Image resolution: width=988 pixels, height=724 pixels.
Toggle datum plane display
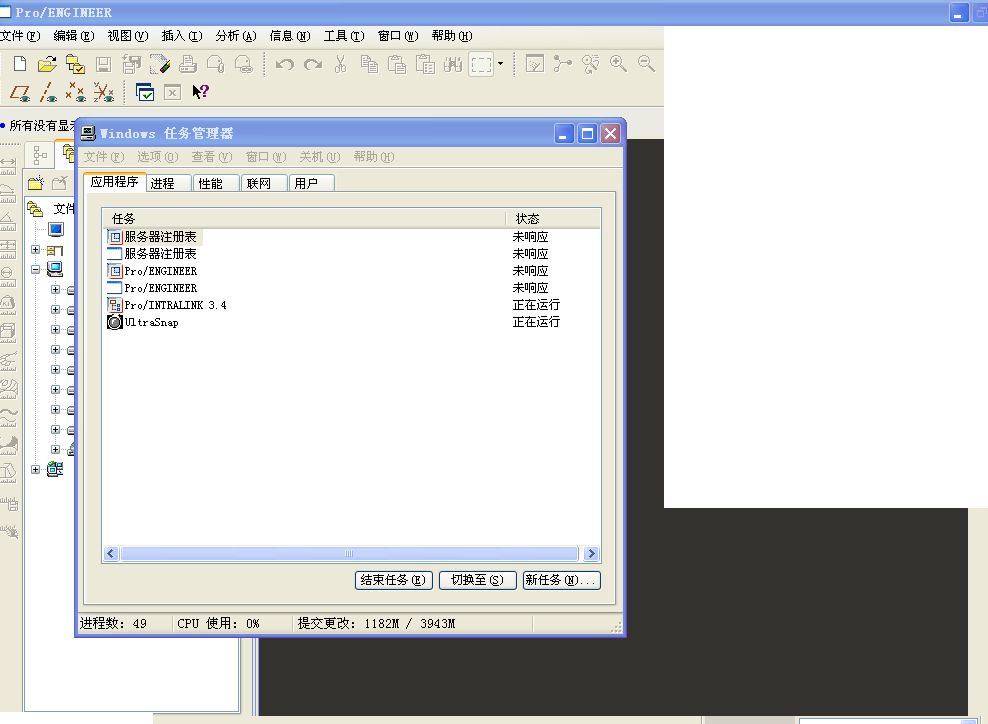[20, 93]
